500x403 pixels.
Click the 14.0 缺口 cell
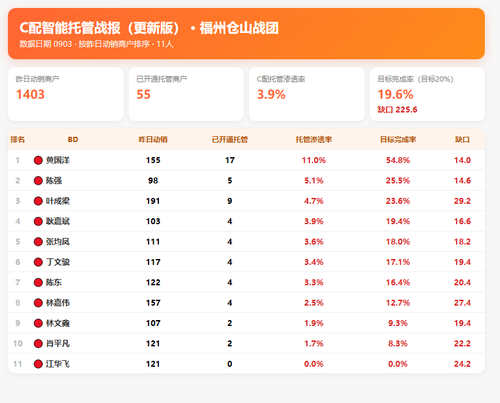(462, 160)
